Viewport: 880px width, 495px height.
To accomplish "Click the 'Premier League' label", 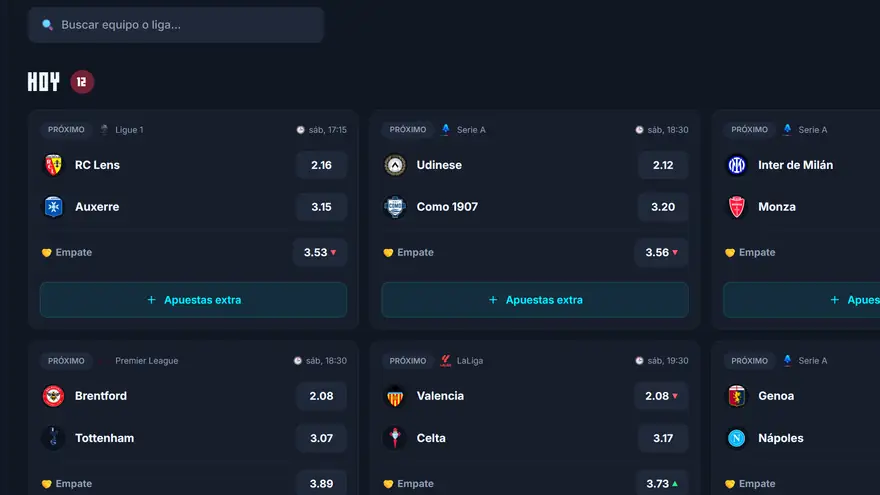I will pos(146,360).
